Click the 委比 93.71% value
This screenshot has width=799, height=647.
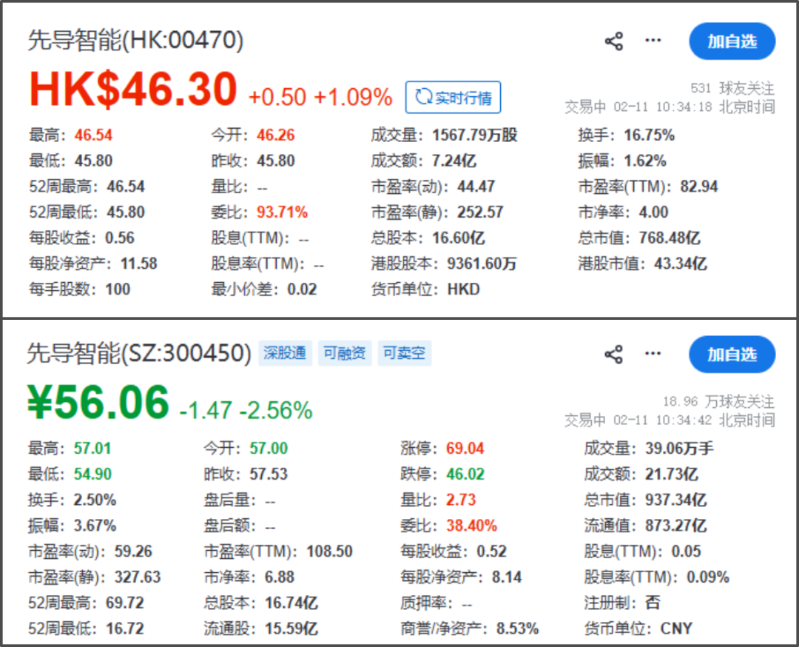pyautogui.click(x=282, y=212)
